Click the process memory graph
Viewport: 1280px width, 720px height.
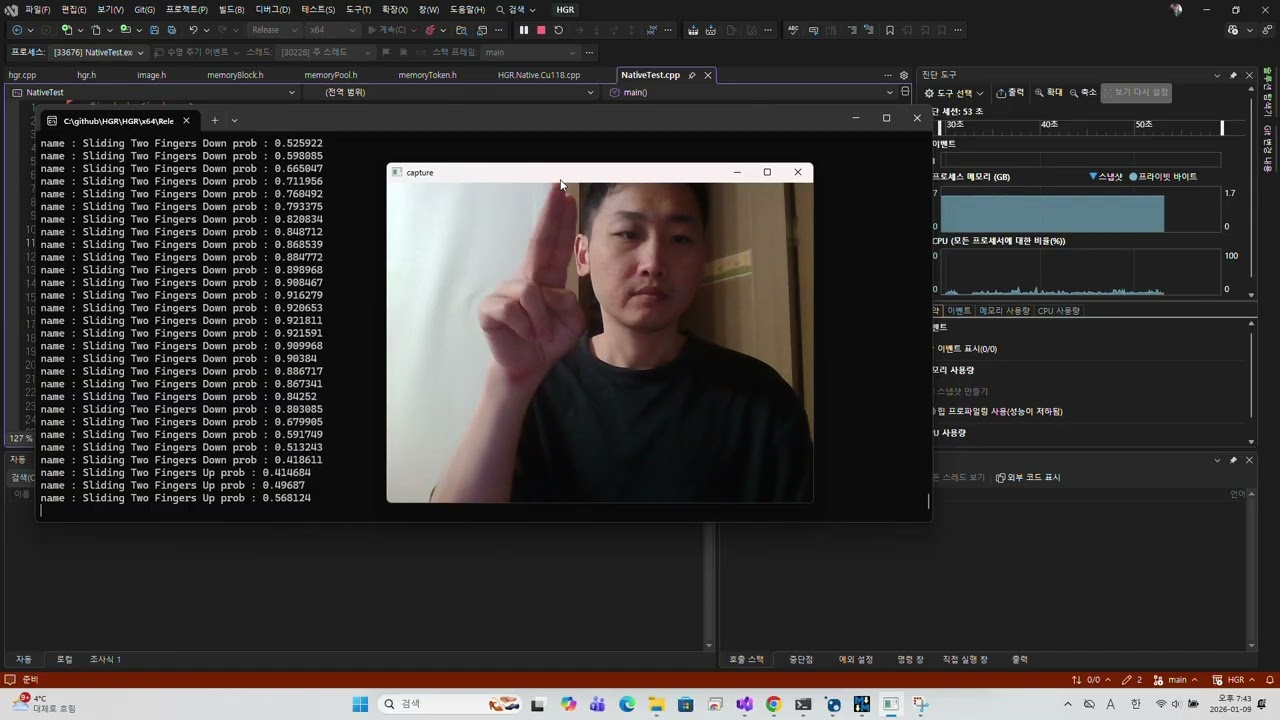(x=1080, y=209)
